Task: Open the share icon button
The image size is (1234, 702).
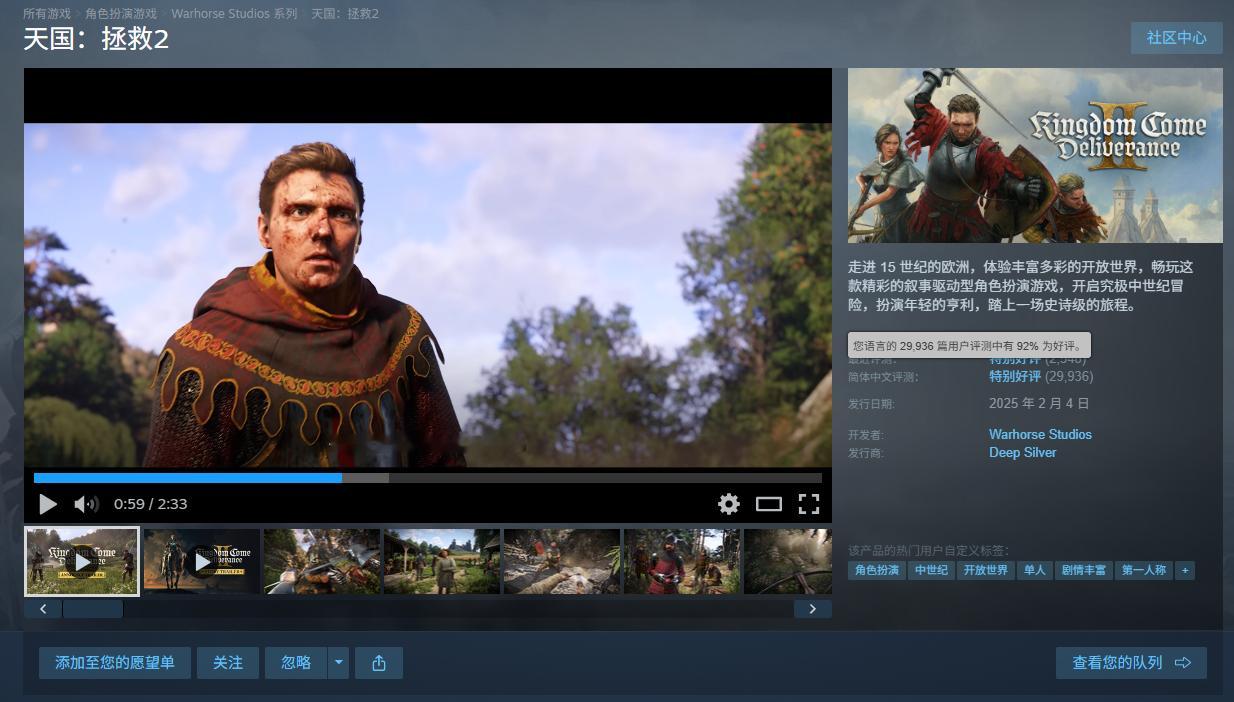Action: 379,663
